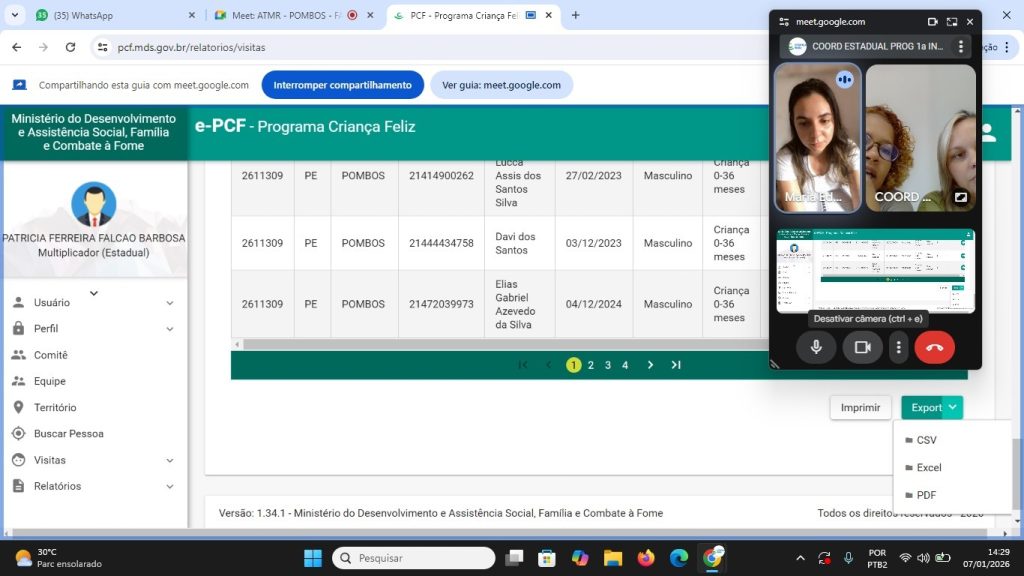Select Excel export option
The width and height of the screenshot is (1024, 576).
coord(928,467)
